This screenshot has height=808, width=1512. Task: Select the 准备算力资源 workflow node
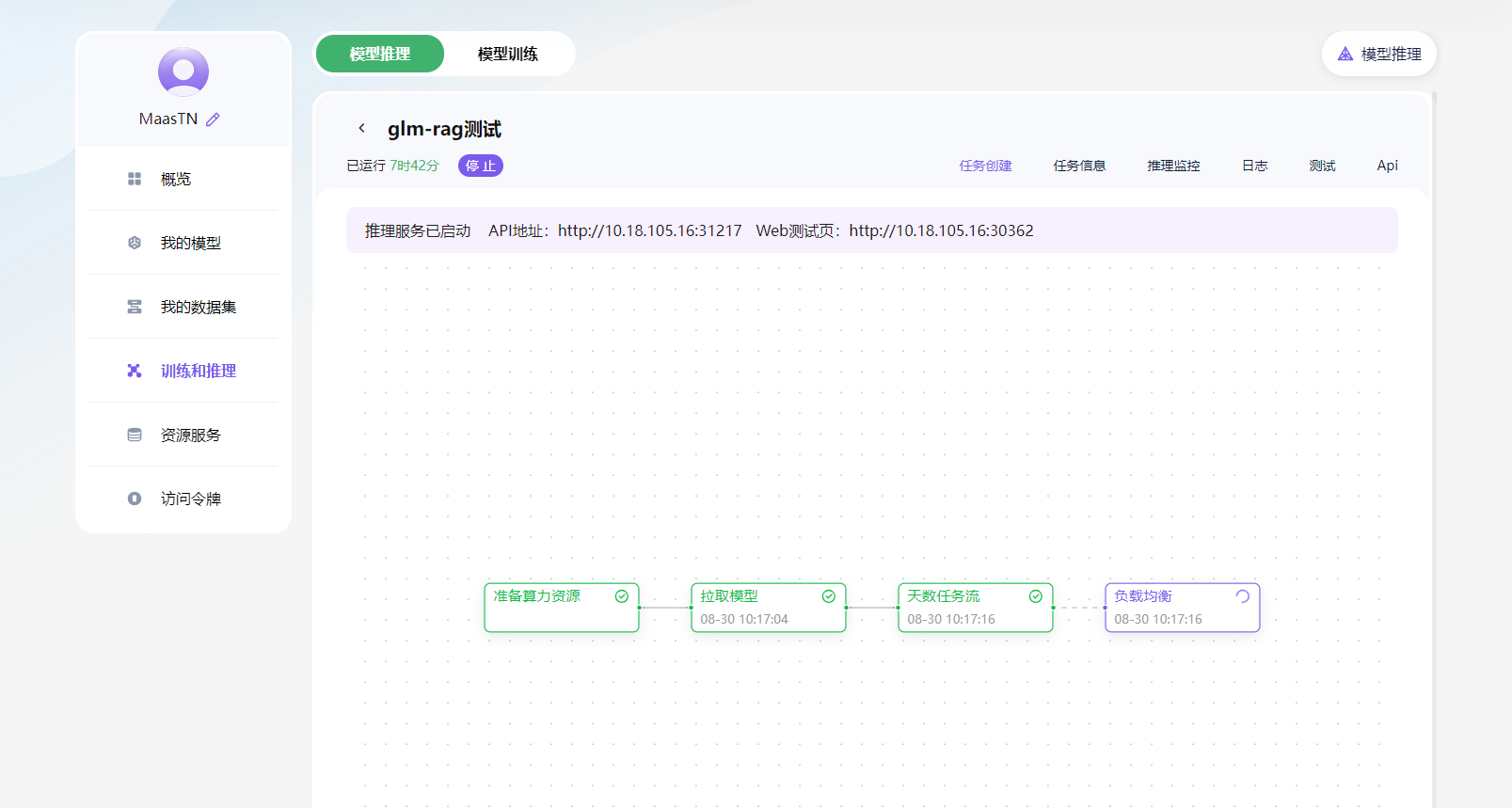(x=562, y=608)
